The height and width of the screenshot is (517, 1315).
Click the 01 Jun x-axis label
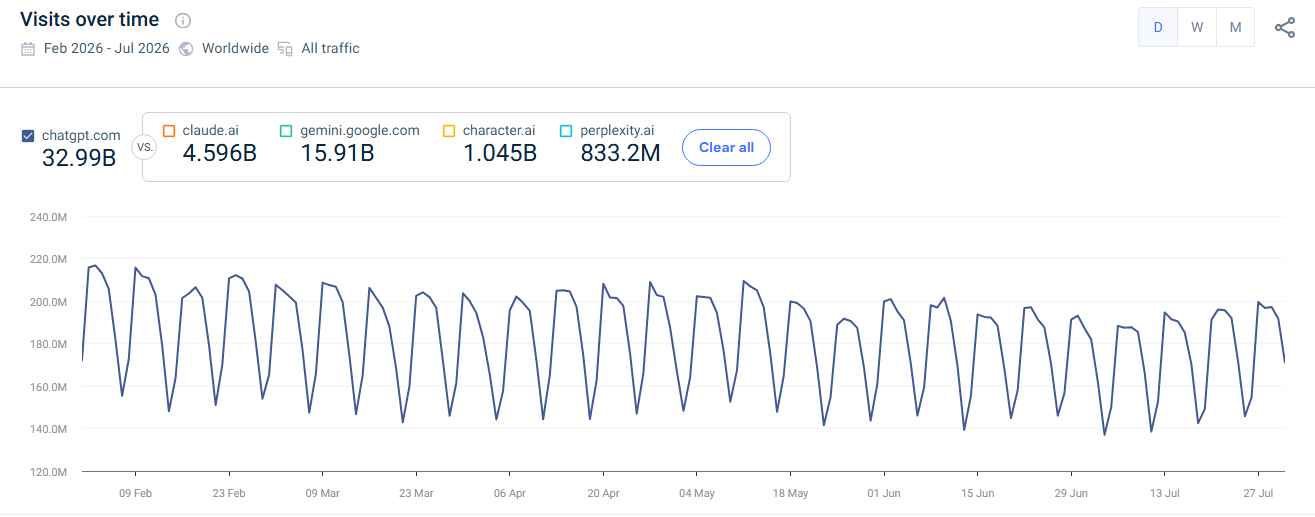pyautogui.click(x=884, y=493)
